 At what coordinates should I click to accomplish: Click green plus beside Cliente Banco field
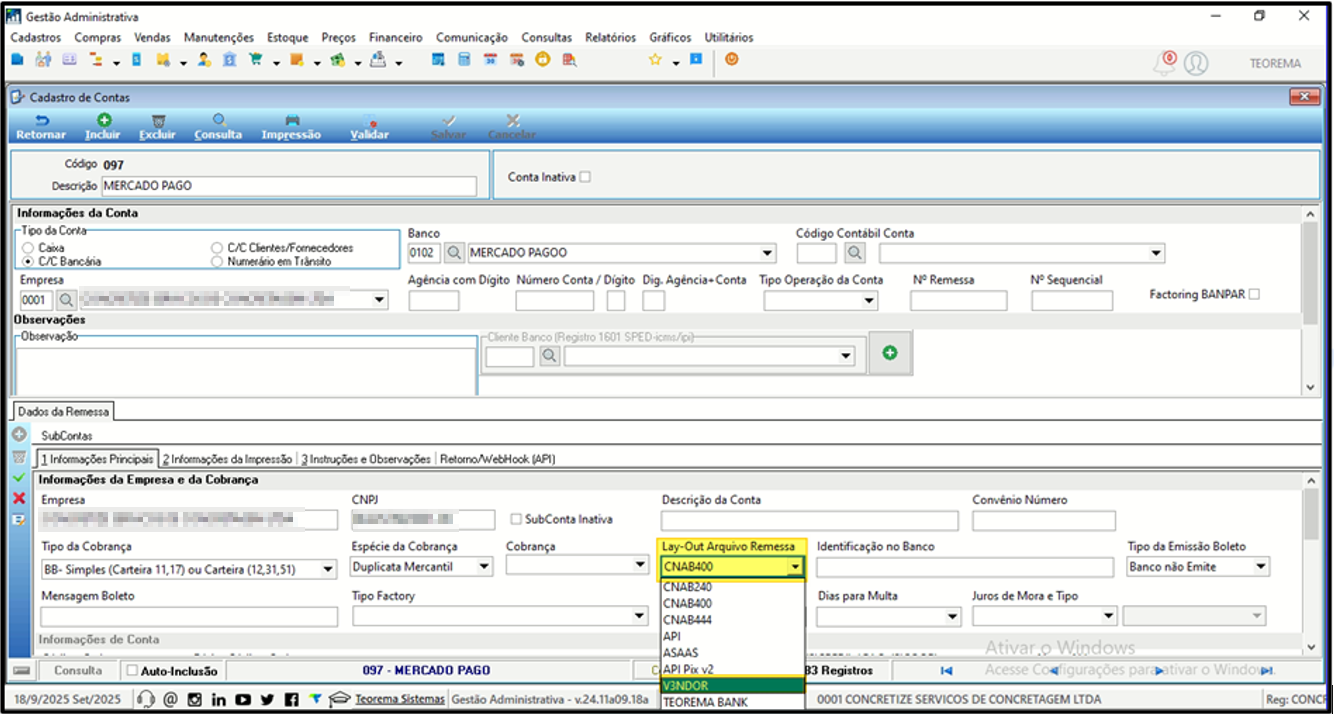(x=890, y=353)
